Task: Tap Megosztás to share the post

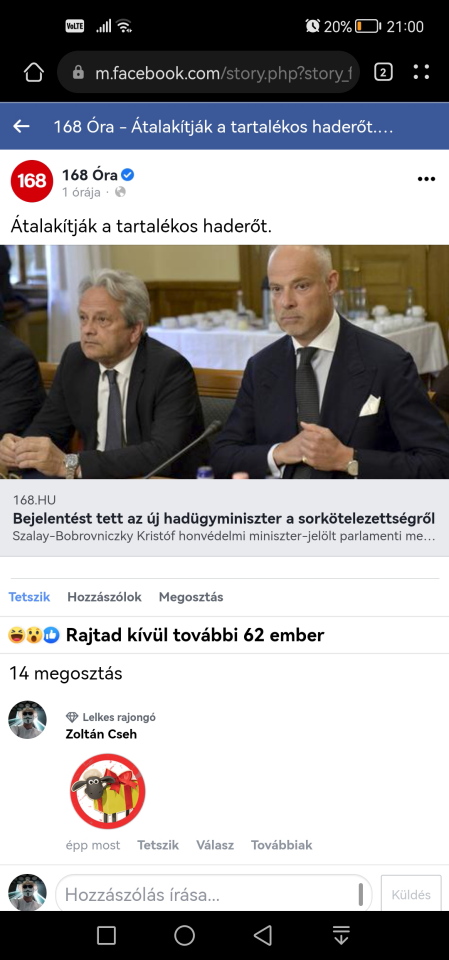Action: [x=191, y=597]
